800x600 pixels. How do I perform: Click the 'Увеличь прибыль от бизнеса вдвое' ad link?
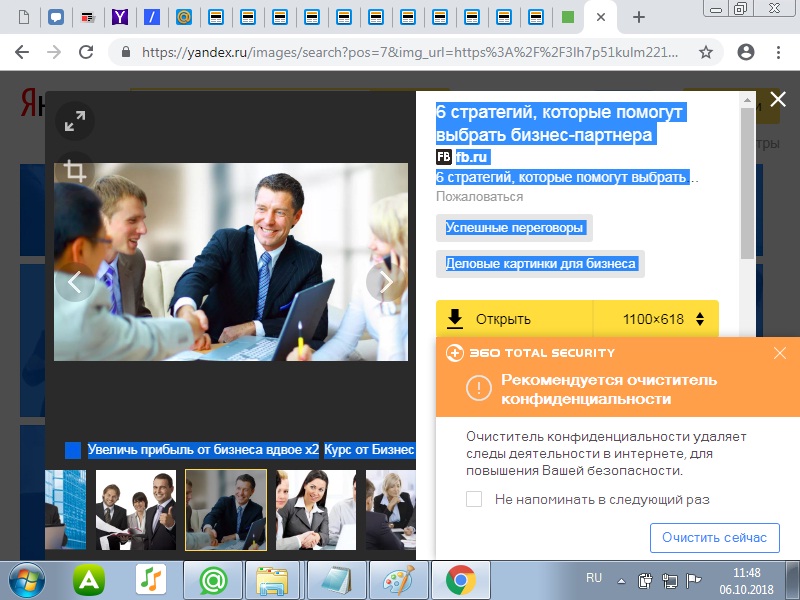(x=203, y=449)
